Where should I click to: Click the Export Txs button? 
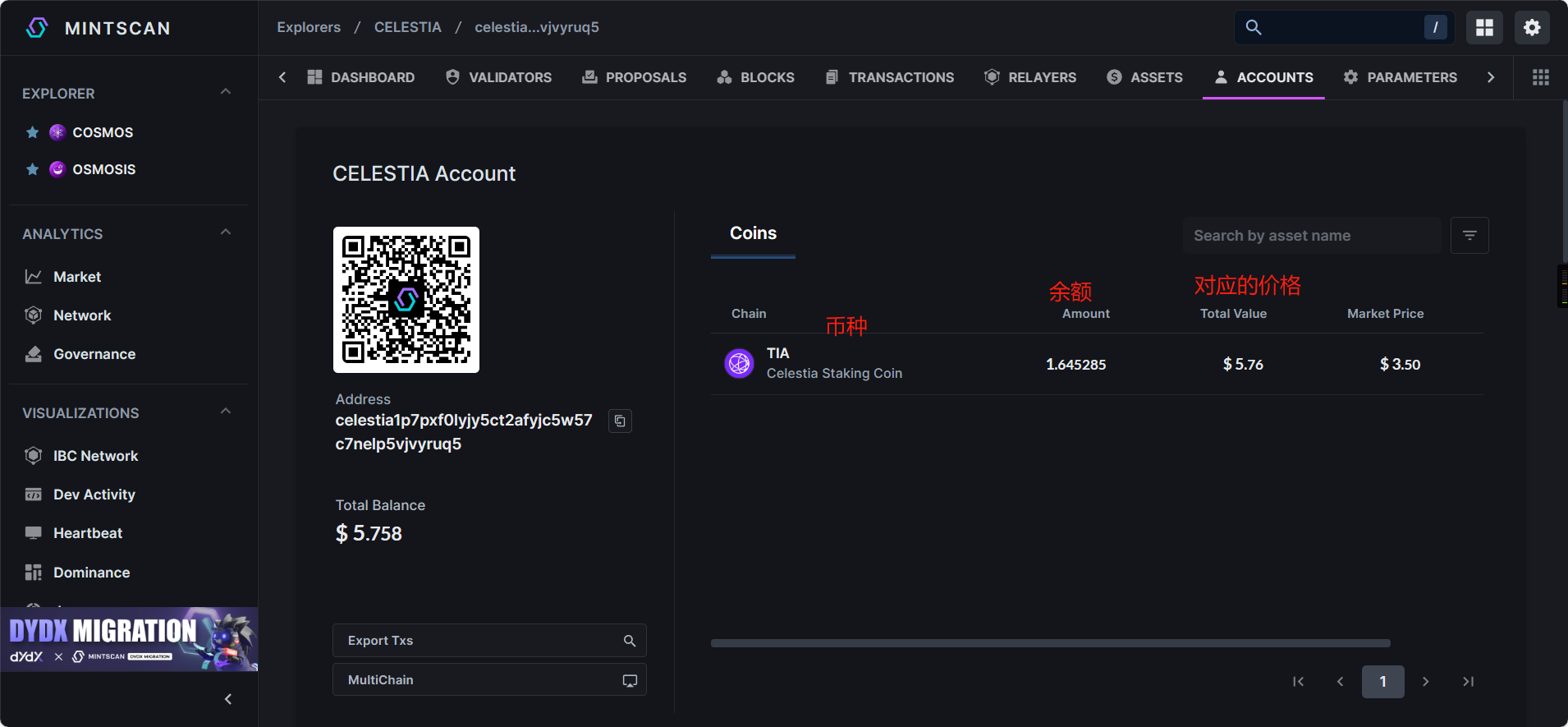pyautogui.click(x=489, y=641)
